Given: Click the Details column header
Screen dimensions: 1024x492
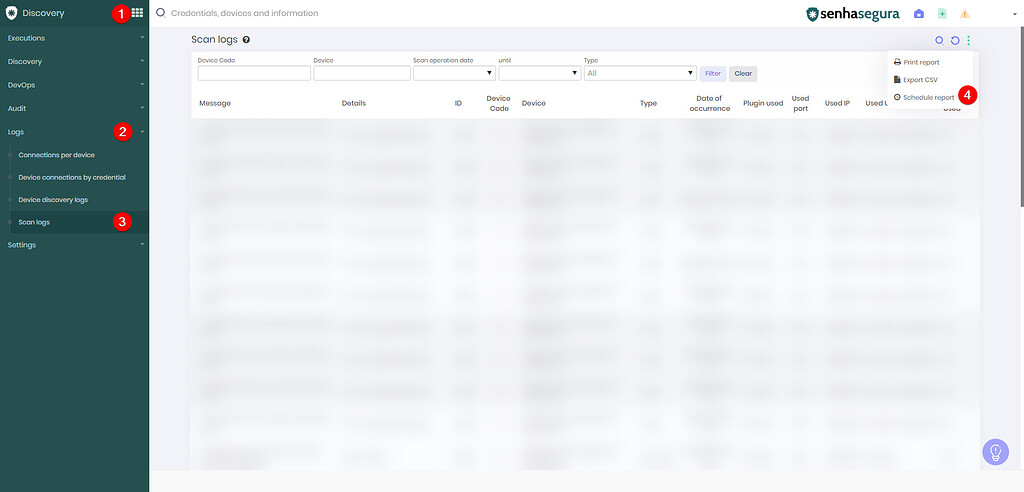Looking at the screenshot, I should (354, 103).
